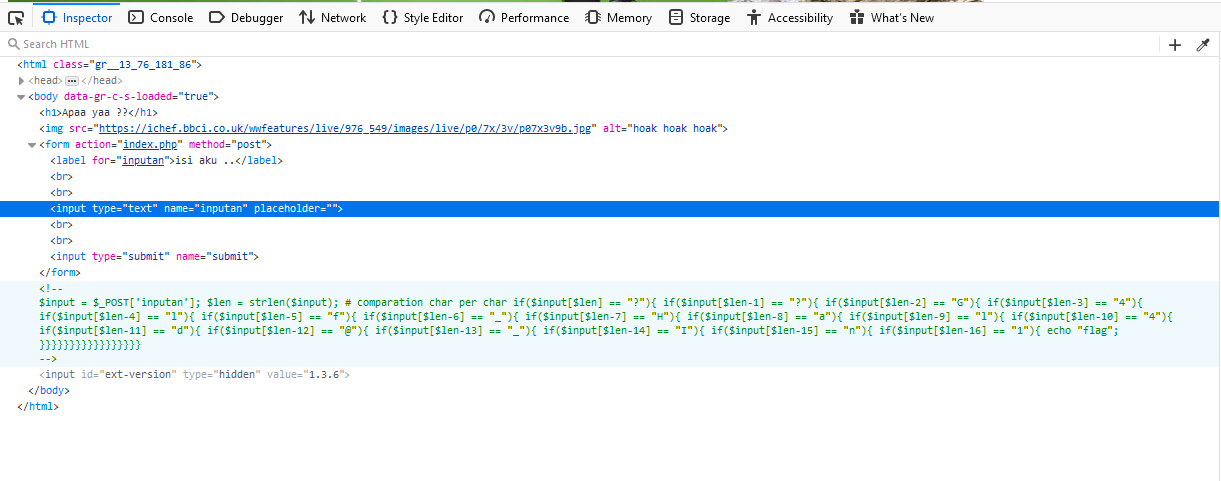Click the data-gr-c-s-loaded attribute
Viewport: 1221px width, 481px height.
coord(137,96)
